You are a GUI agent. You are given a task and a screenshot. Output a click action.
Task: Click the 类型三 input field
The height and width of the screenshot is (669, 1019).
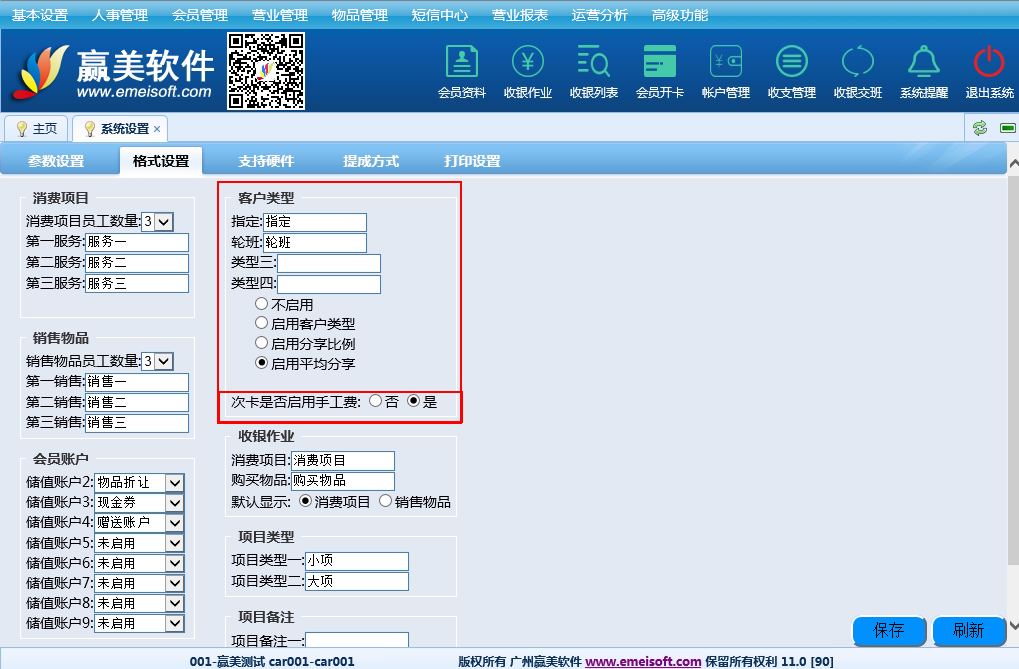click(329, 264)
